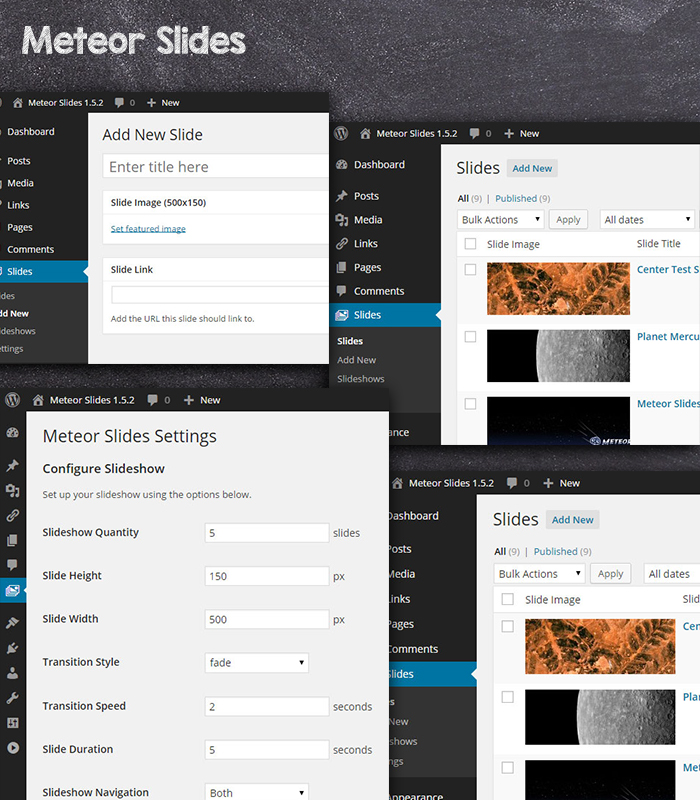
Task: Check the Planet Mercury slide checkbox in the upper Slides list
Action: pos(470,337)
